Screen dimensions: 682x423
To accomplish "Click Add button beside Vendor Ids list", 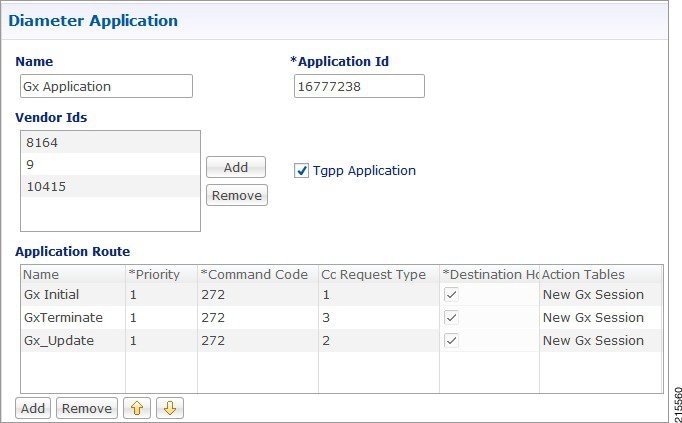I will [x=236, y=167].
